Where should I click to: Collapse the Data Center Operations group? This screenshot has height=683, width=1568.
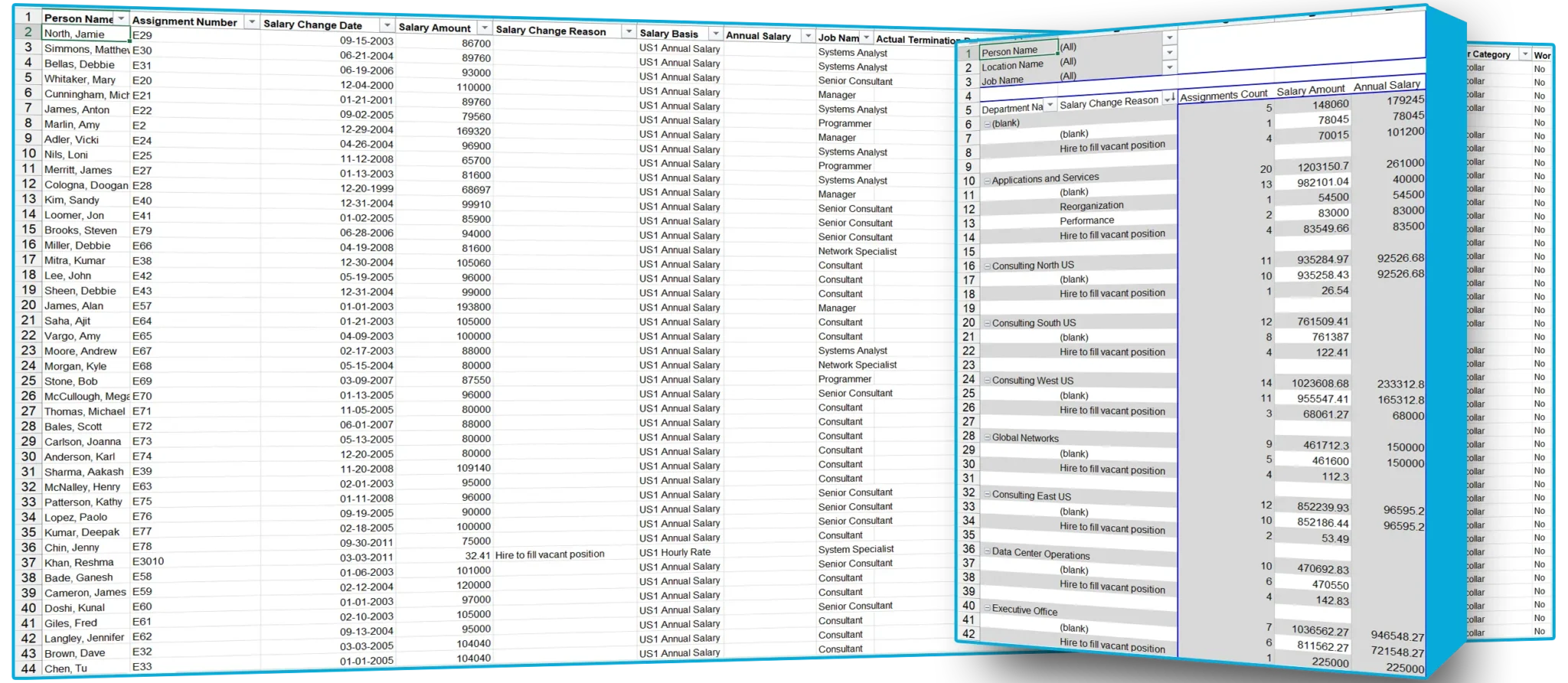(x=987, y=551)
